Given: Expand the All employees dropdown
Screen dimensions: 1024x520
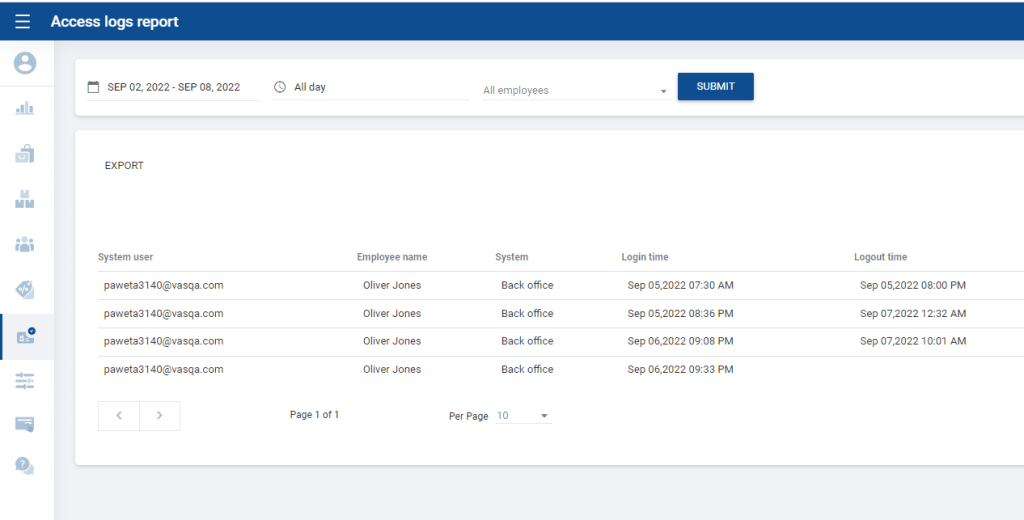Looking at the screenshot, I should tap(576, 90).
